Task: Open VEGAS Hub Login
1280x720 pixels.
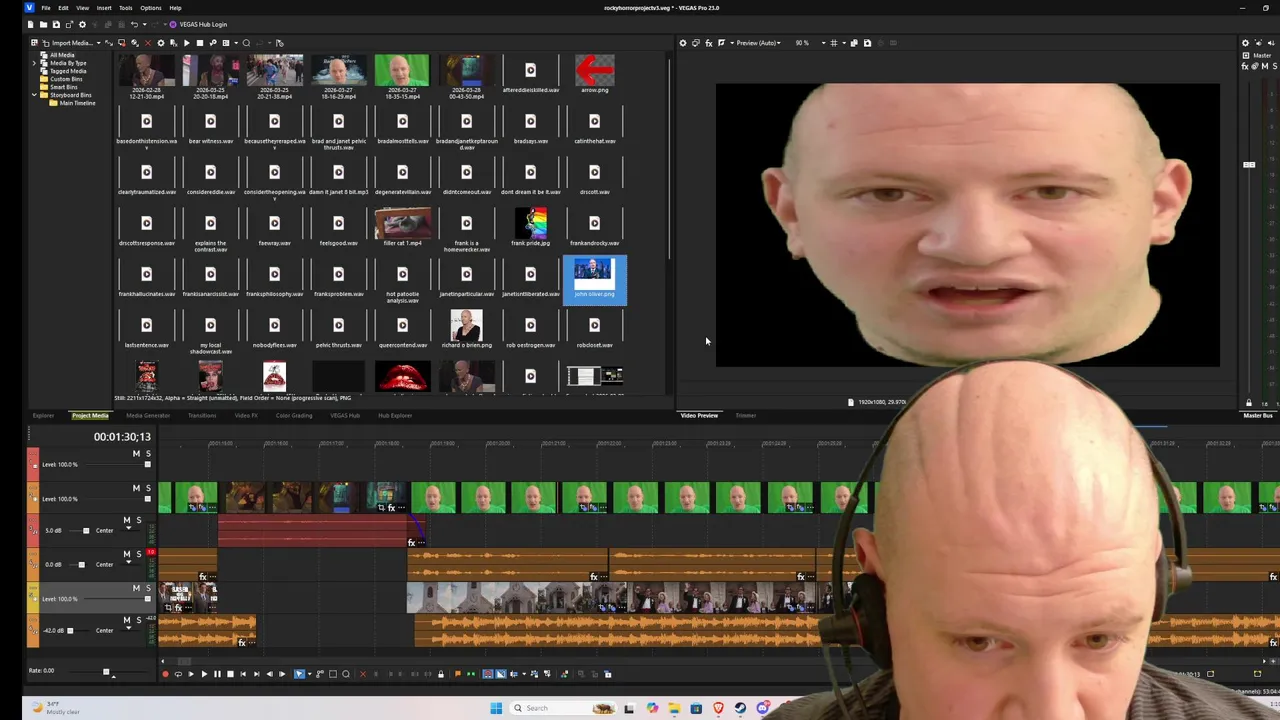Action: click(x=198, y=24)
